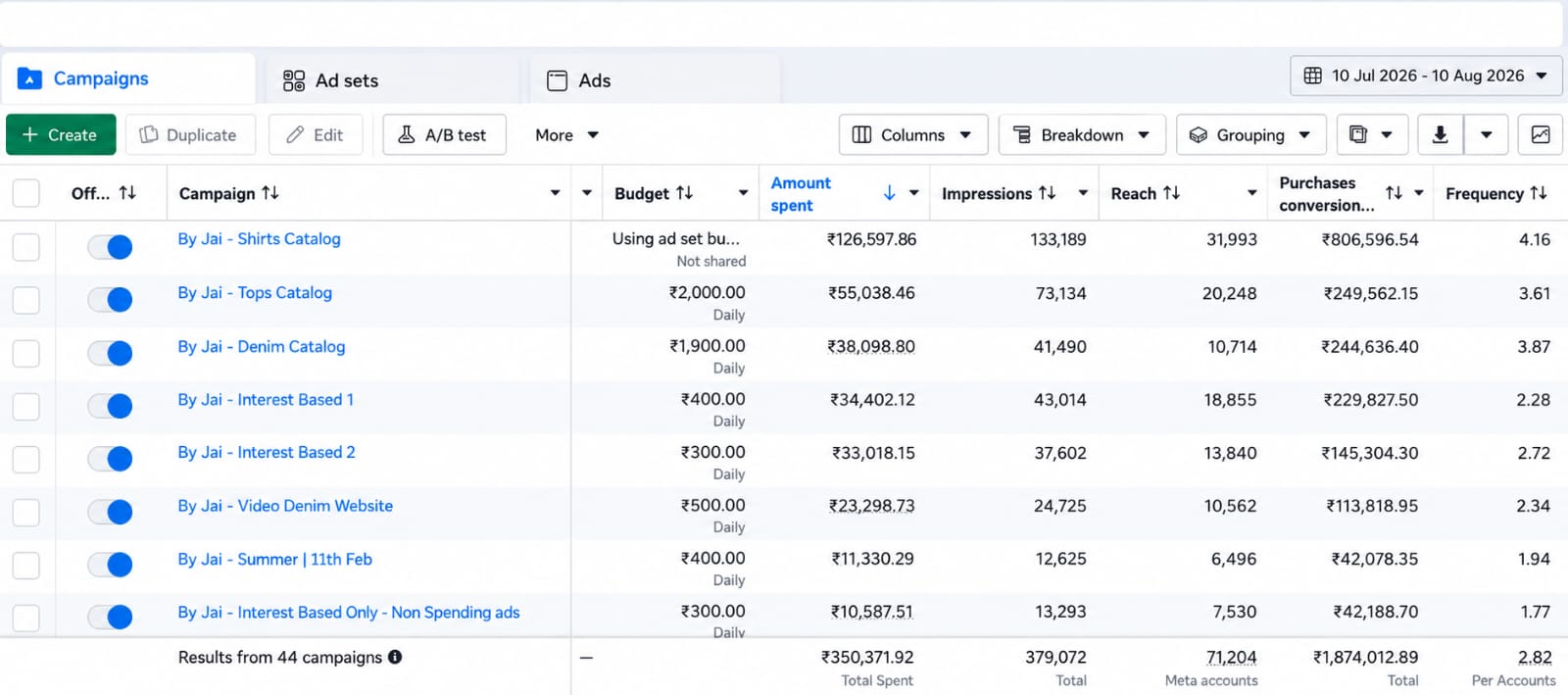Sort Purchases conversion column arrows
The image size is (1568, 695).
[1394, 193]
